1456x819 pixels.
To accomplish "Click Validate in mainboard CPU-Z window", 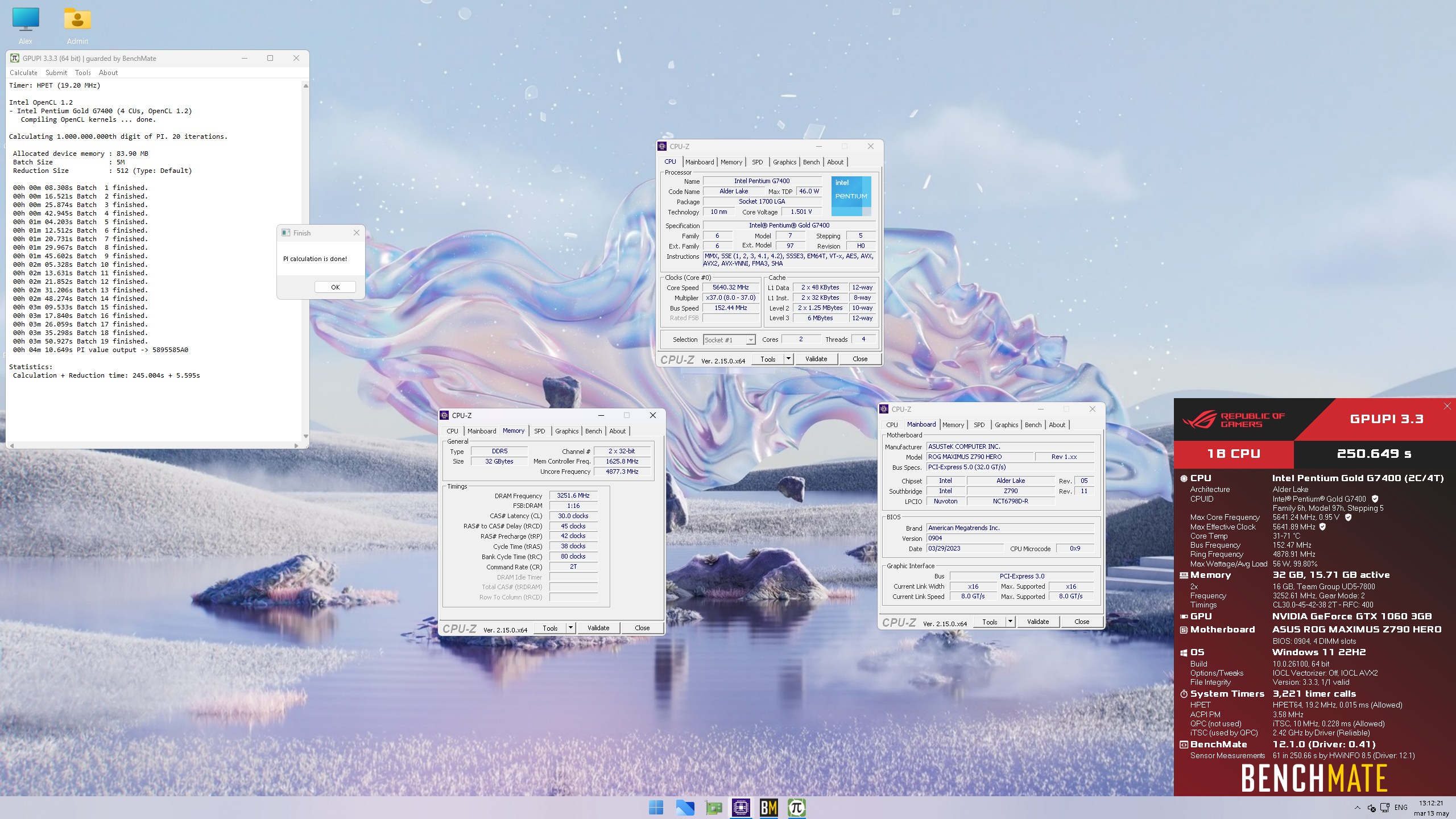I will point(1038,622).
